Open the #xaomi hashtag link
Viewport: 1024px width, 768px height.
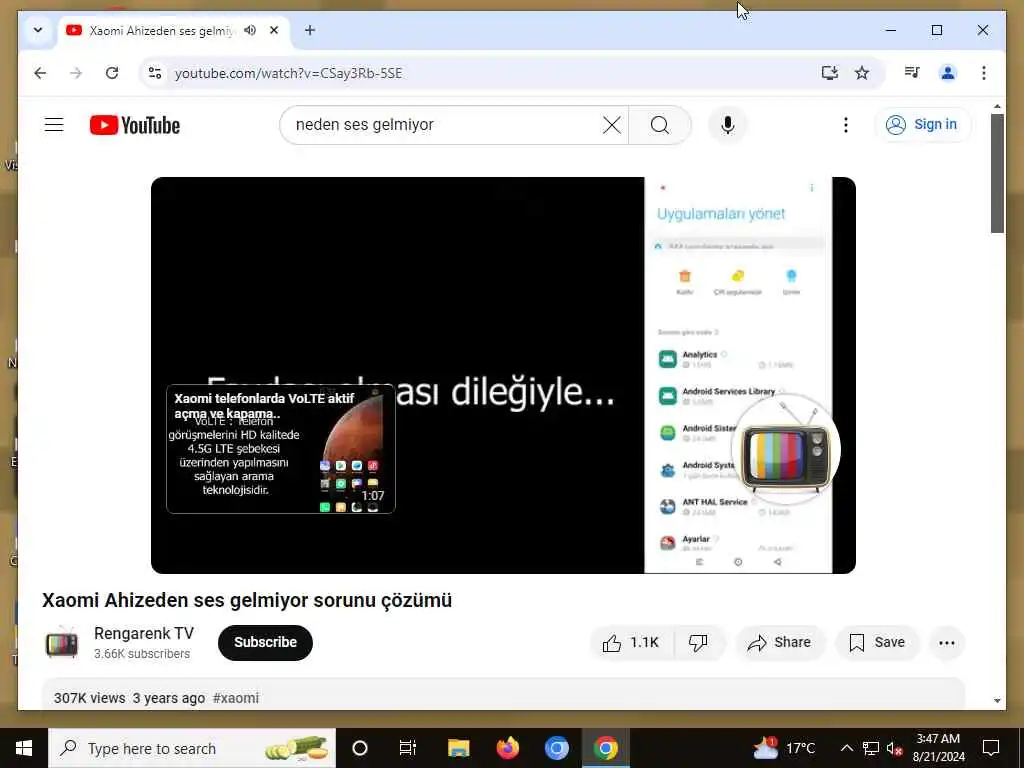click(x=236, y=698)
